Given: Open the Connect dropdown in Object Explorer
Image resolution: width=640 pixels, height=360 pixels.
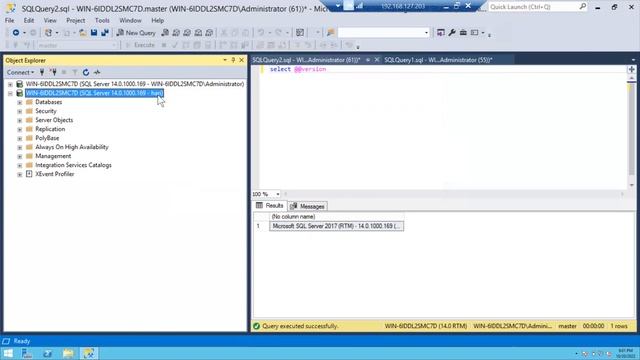Looking at the screenshot, I should coord(20,72).
